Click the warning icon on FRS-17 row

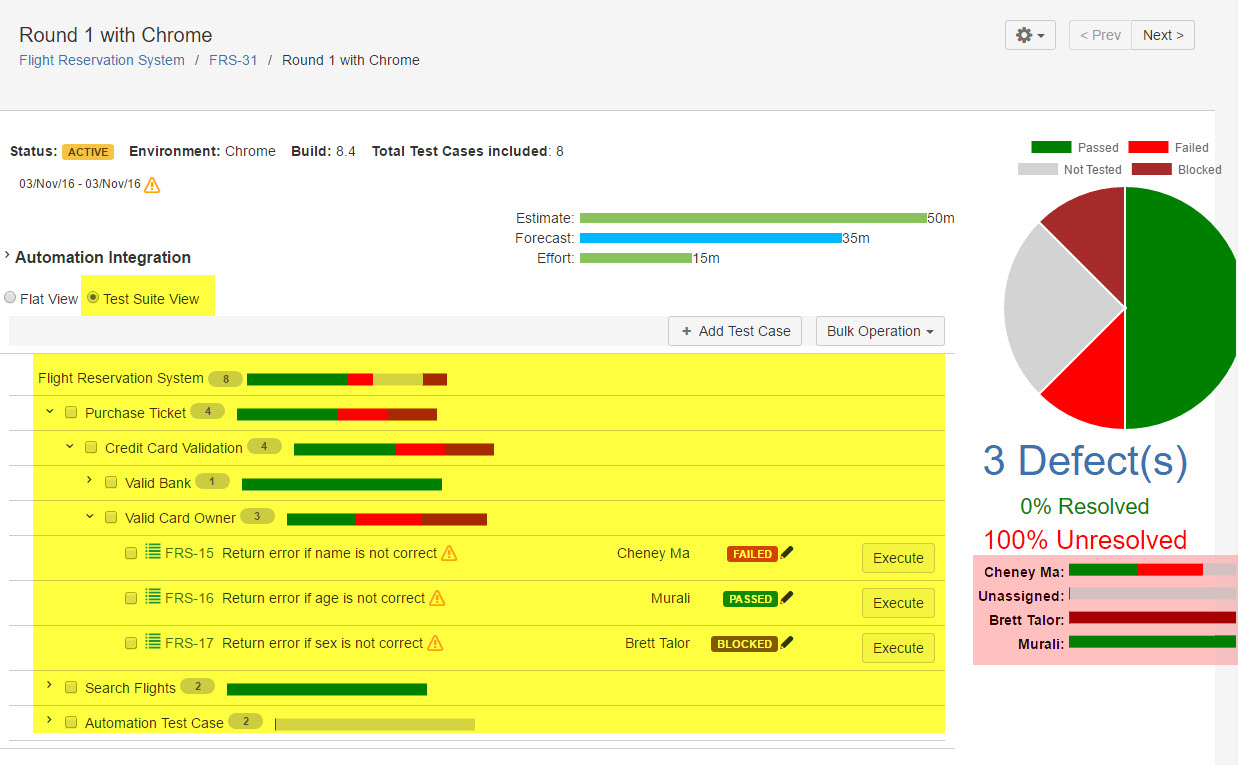pos(435,643)
